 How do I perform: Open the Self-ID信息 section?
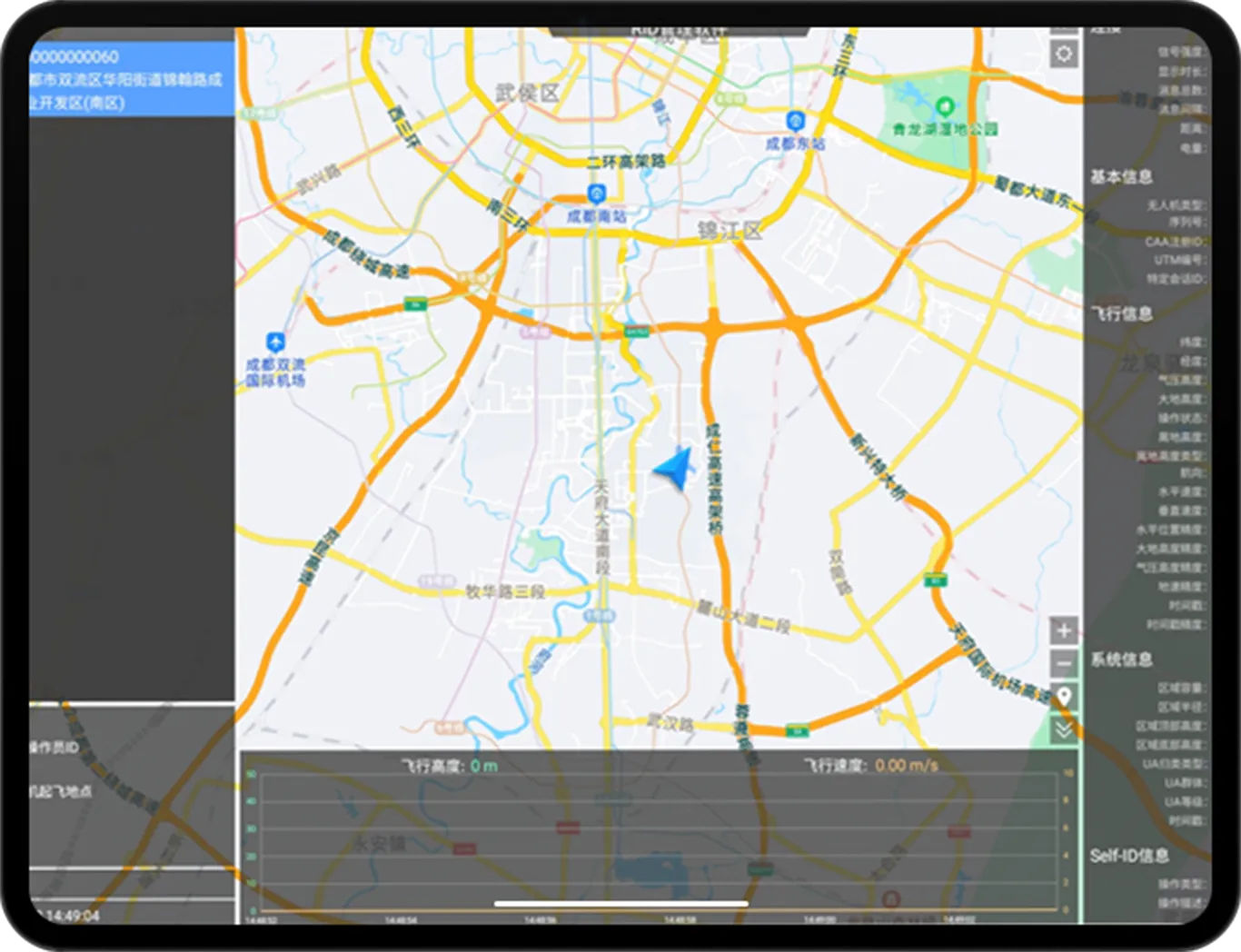click(1129, 856)
